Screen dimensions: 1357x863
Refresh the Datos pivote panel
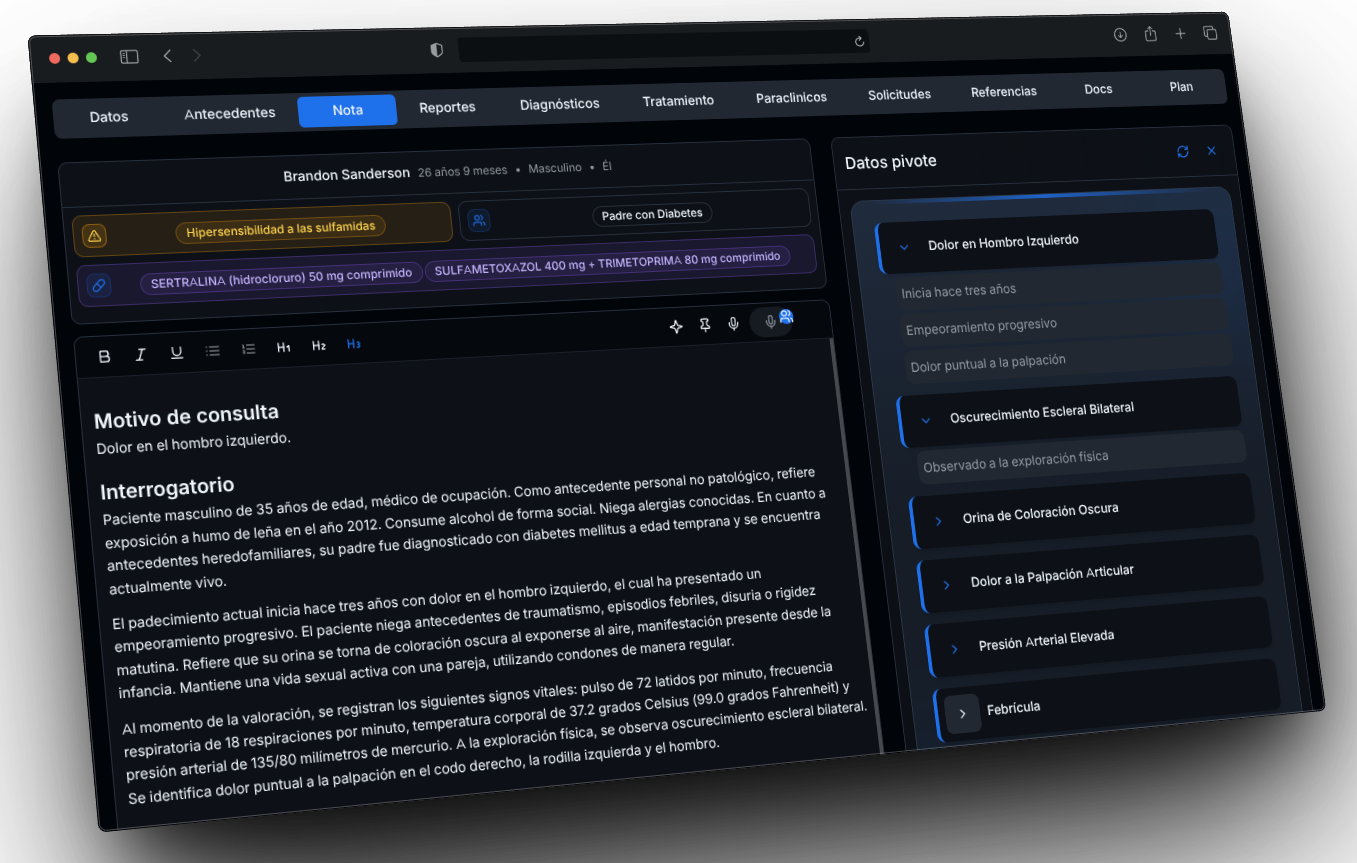tap(1182, 151)
